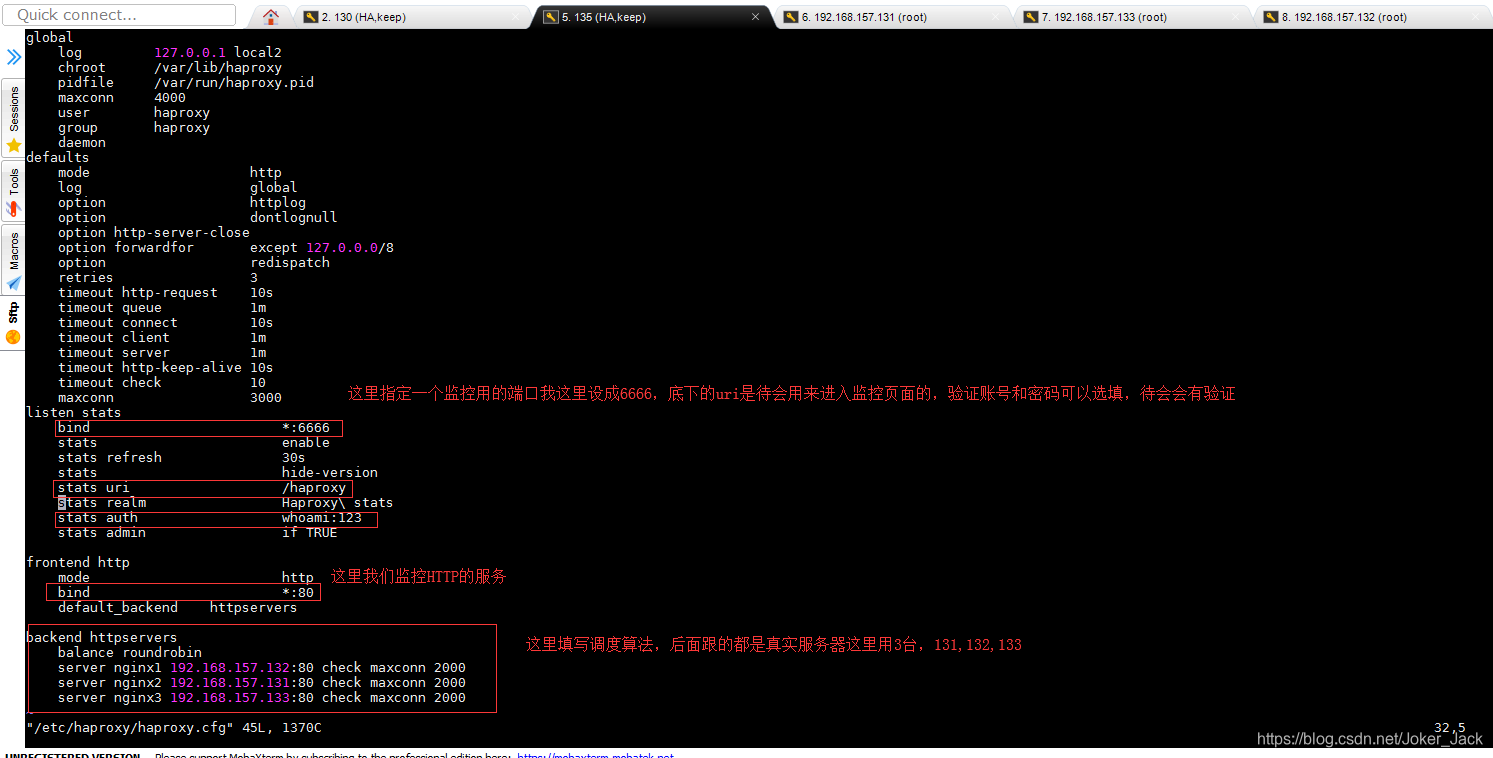Click the 'frontend http' line
1493x758 pixels.
pyautogui.click(x=78, y=562)
